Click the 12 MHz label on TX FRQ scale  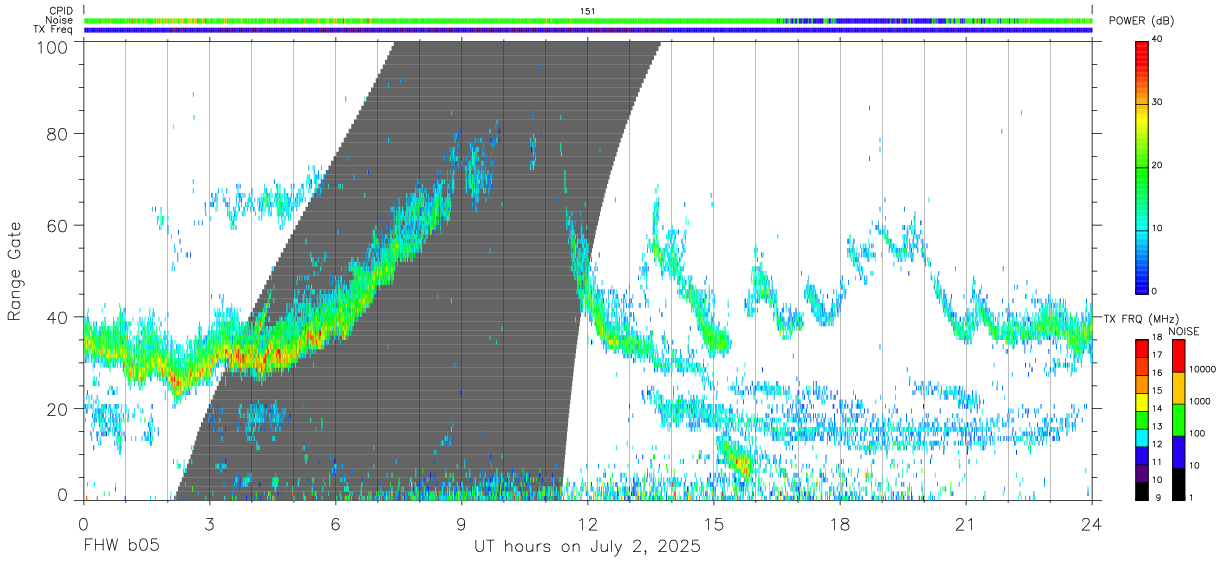coord(1157,445)
